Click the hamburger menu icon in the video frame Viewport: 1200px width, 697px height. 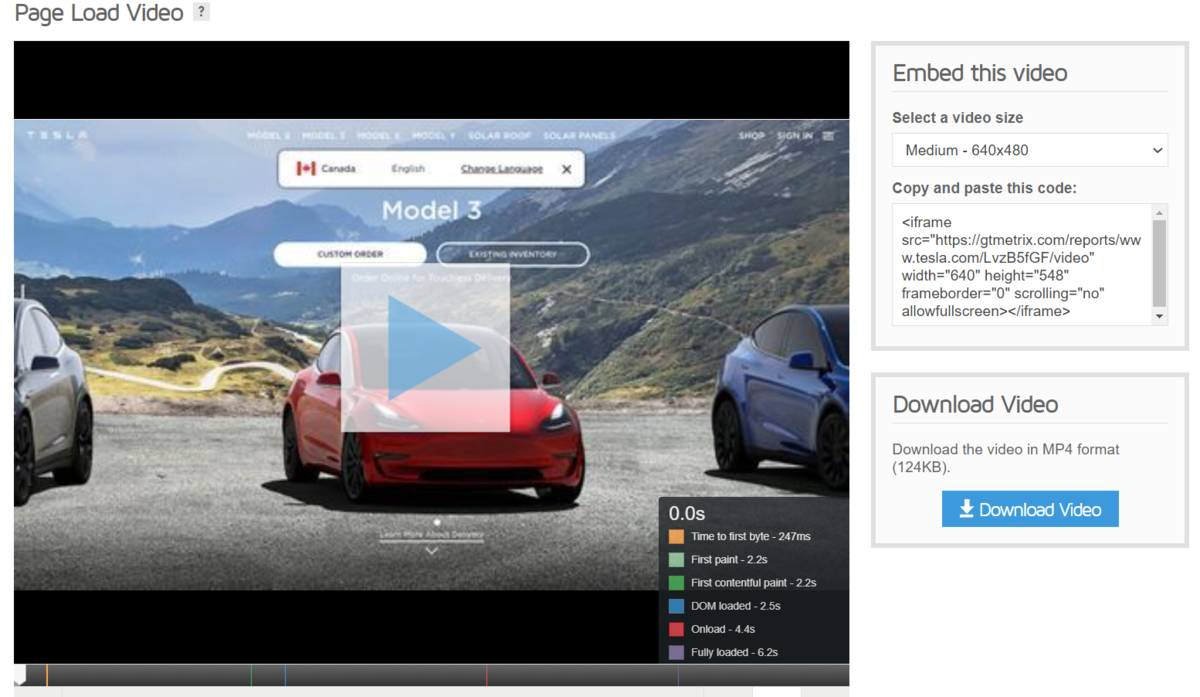[x=828, y=135]
